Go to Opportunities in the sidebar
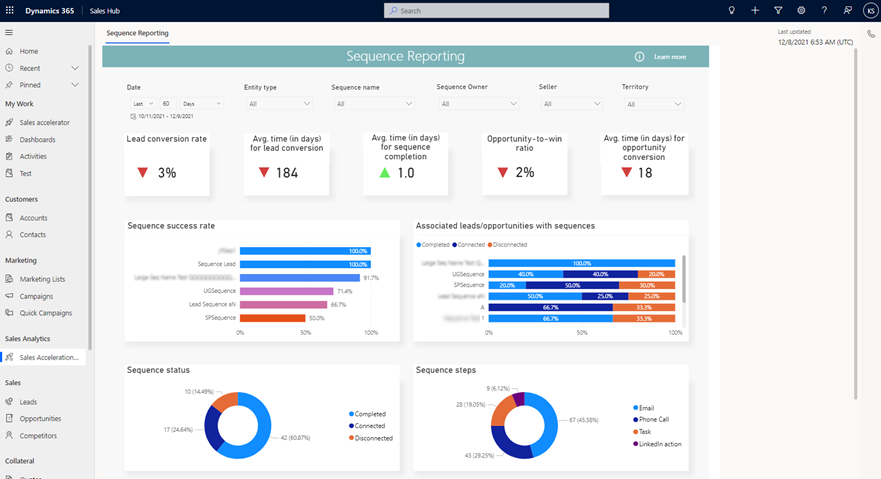The image size is (881, 479). coord(40,419)
